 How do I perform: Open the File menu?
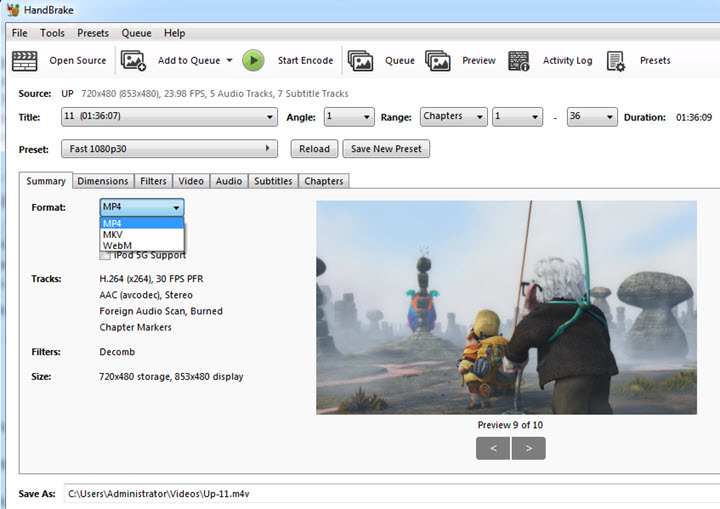pyautogui.click(x=19, y=33)
